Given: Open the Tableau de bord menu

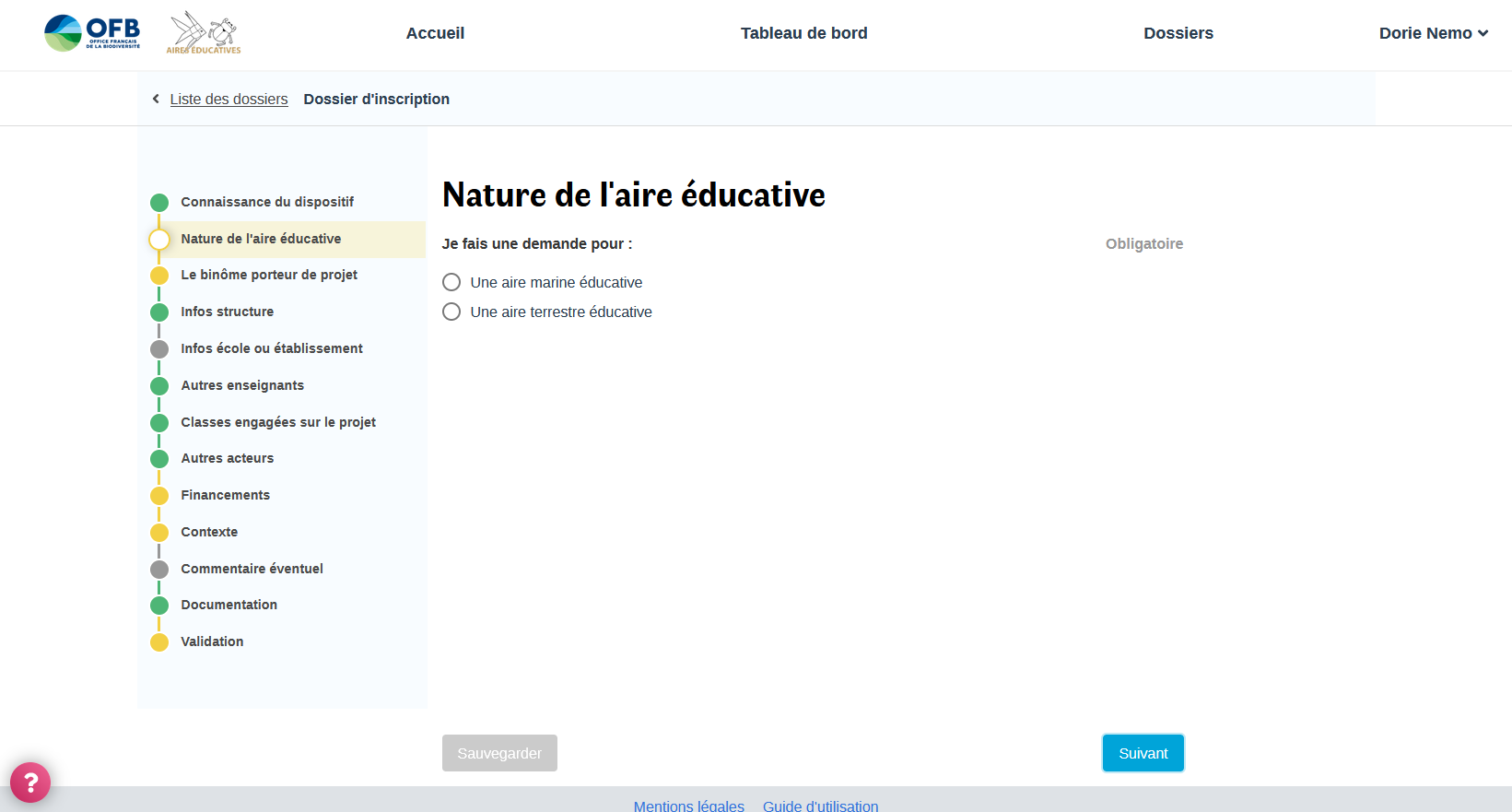Looking at the screenshot, I should [803, 33].
